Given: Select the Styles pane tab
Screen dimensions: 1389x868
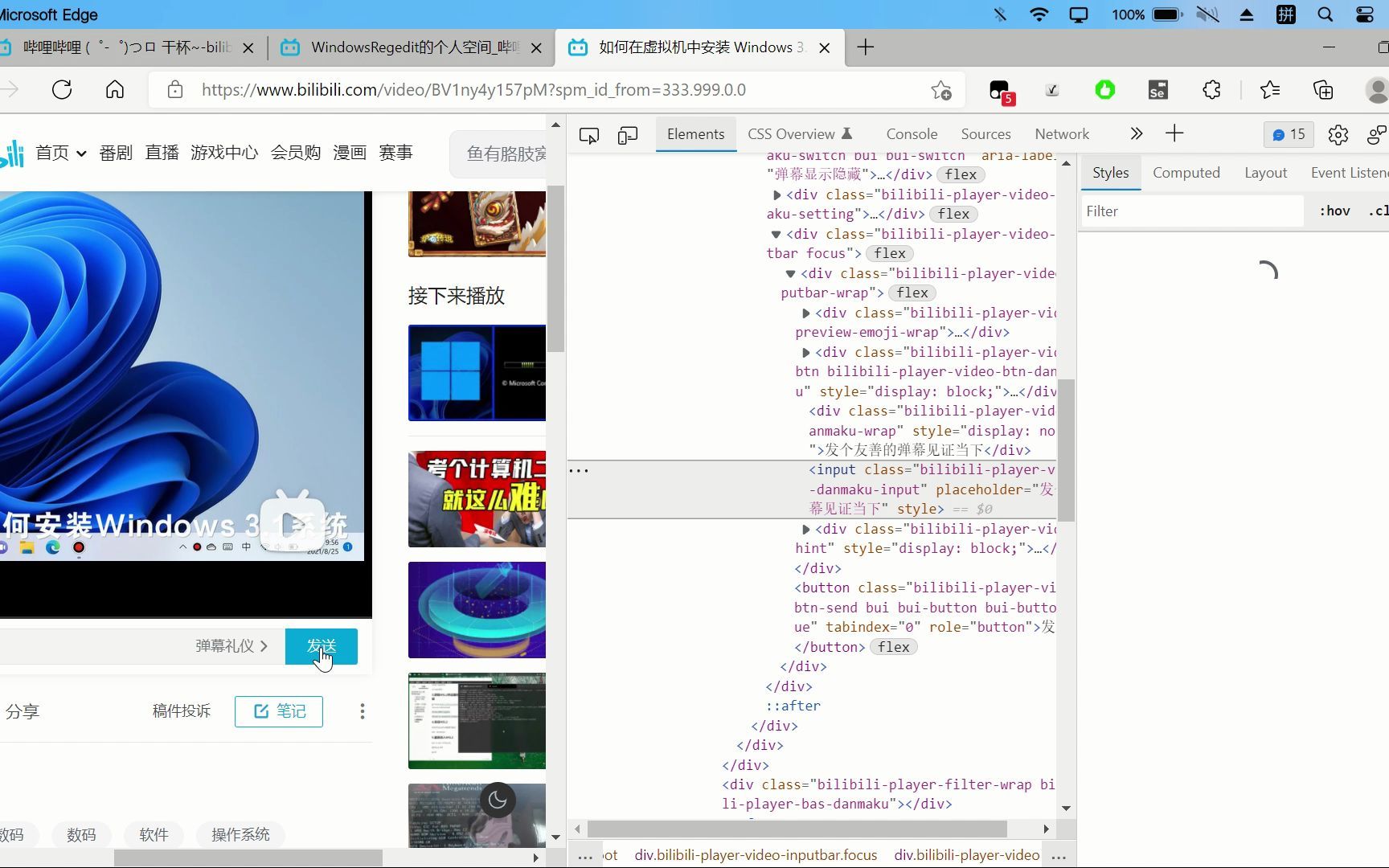Looking at the screenshot, I should 1110,173.
